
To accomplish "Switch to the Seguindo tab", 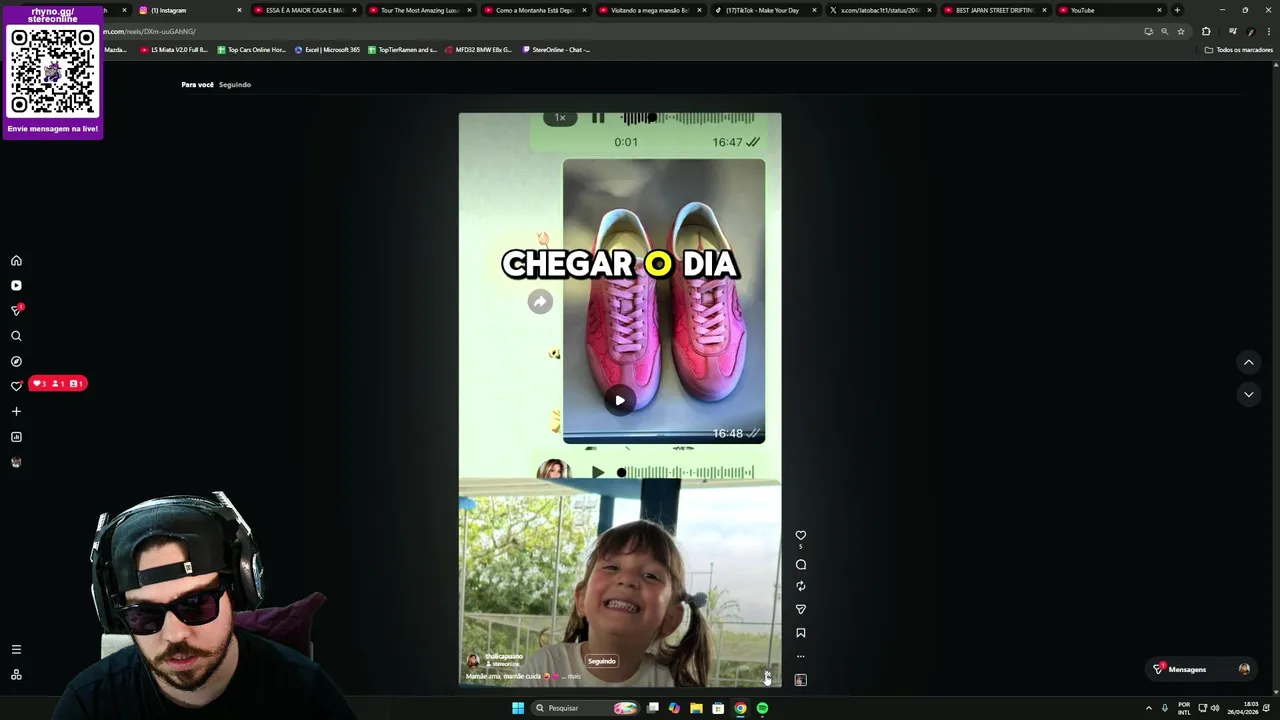I will [235, 85].
